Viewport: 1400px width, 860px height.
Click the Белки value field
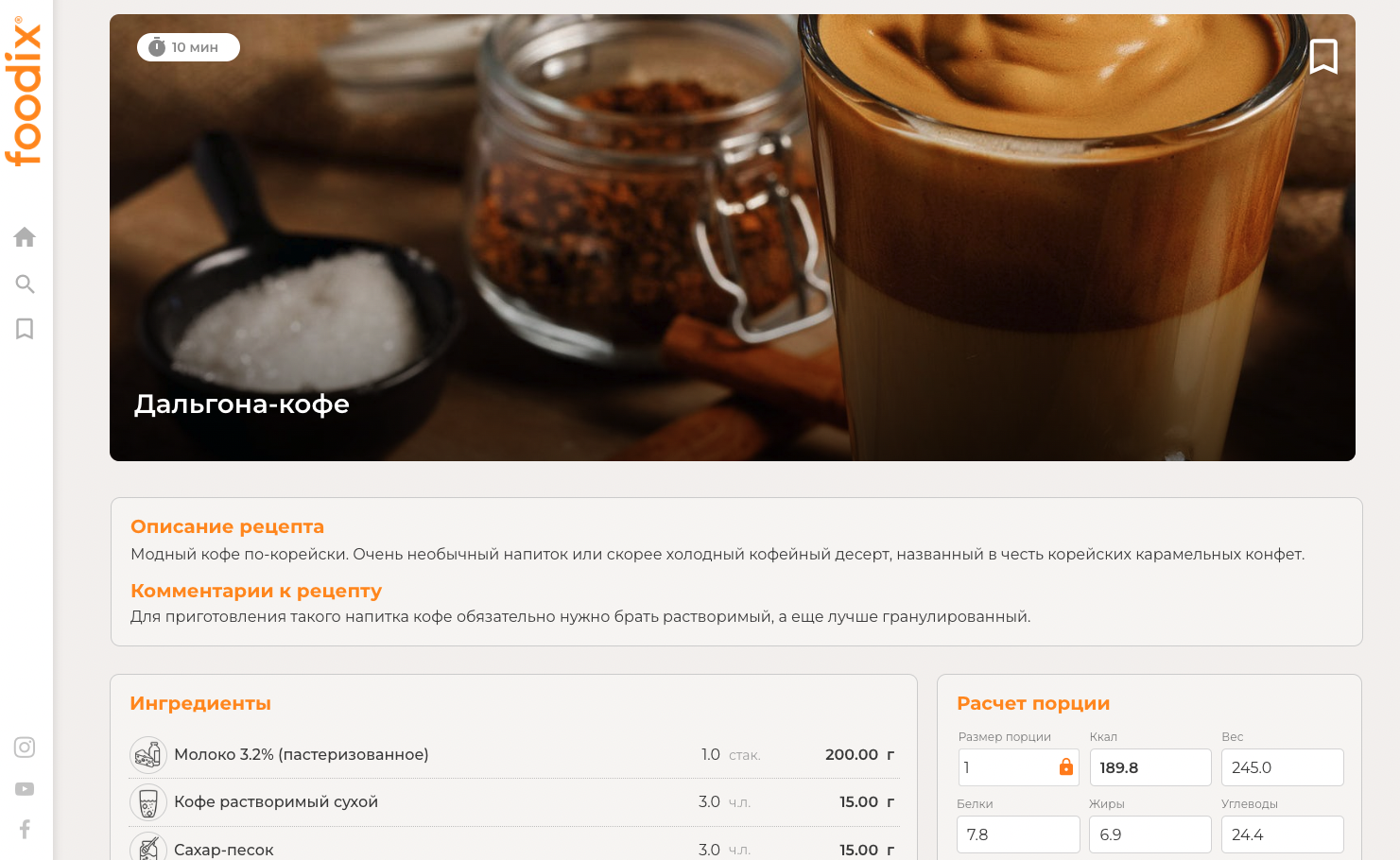tap(1019, 834)
